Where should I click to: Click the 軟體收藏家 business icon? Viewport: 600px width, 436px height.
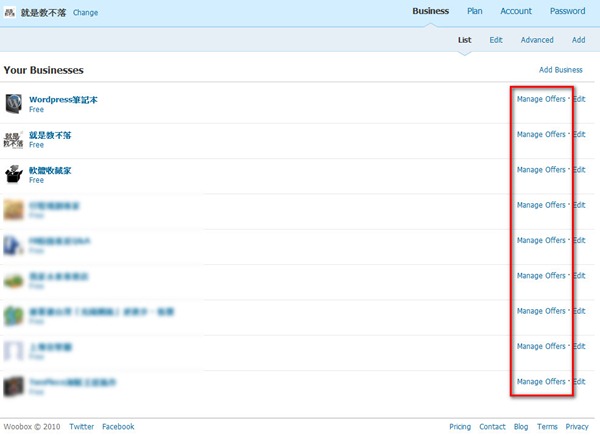pos(14,174)
